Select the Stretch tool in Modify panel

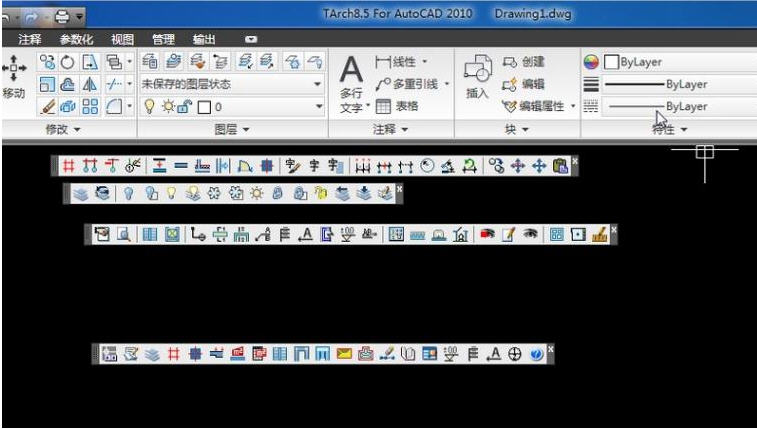point(90,62)
